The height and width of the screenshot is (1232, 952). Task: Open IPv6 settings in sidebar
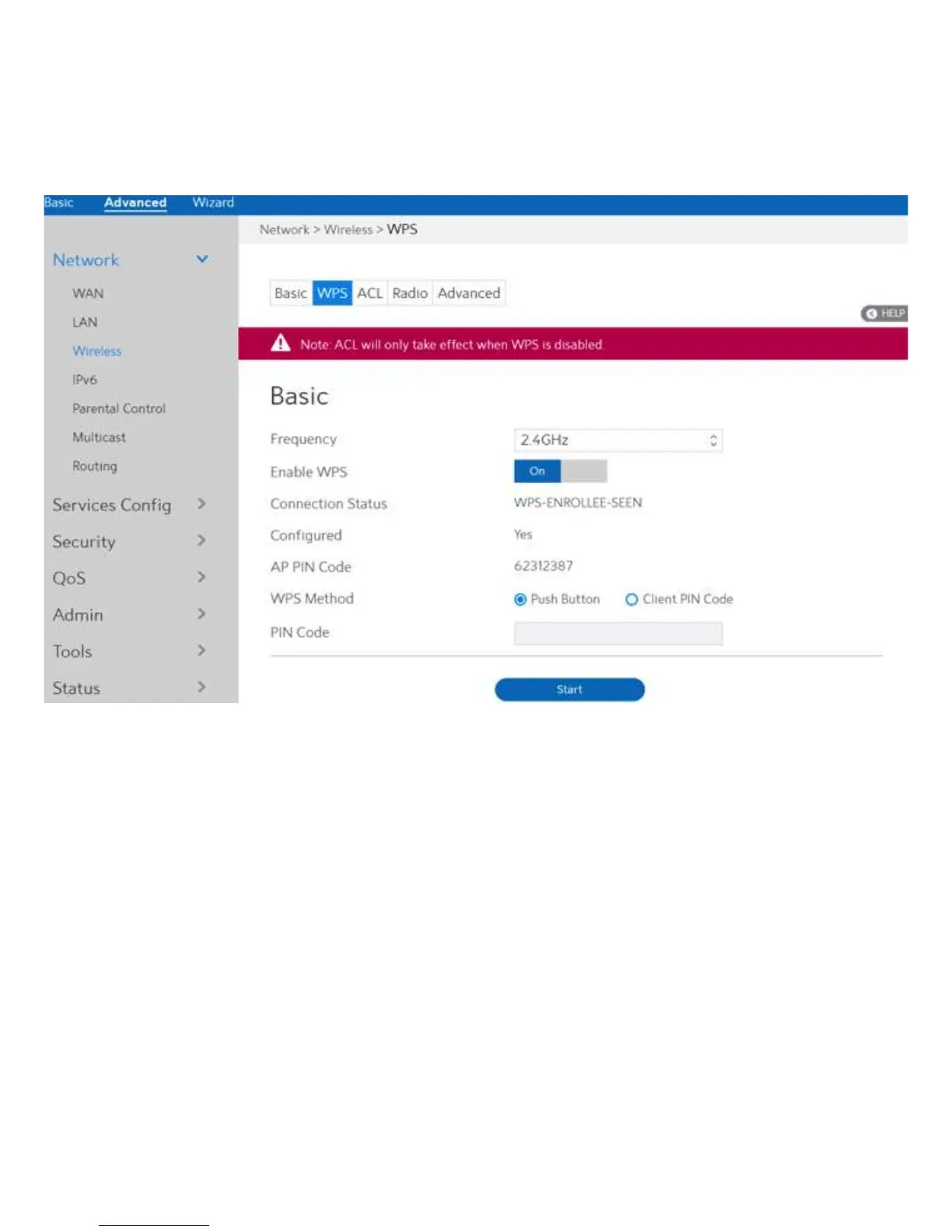click(85, 380)
